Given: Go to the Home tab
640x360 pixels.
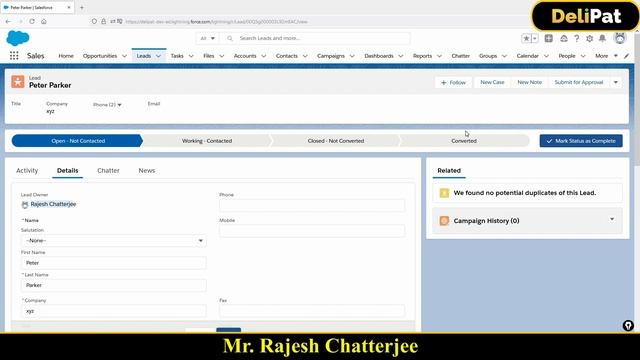Looking at the screenshot, I should pos(66,56).
